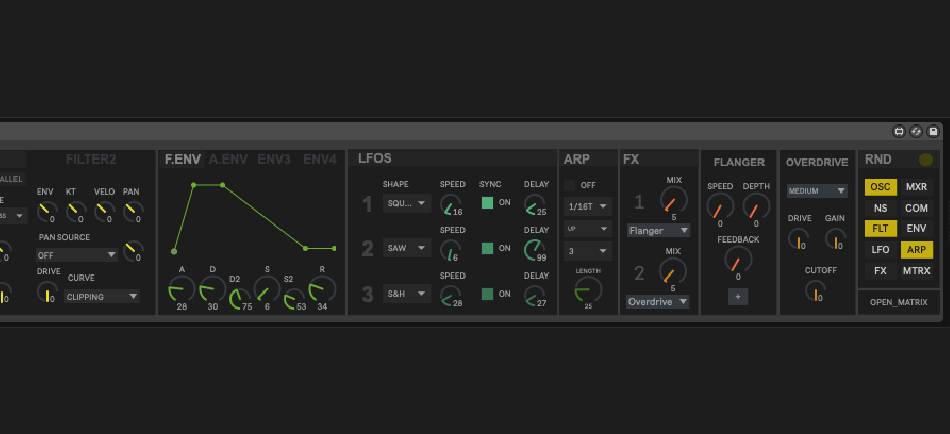The image size is (950, 434).
Task: Enable the ARP OFF checkbox
Action: (x=570, y=185)
